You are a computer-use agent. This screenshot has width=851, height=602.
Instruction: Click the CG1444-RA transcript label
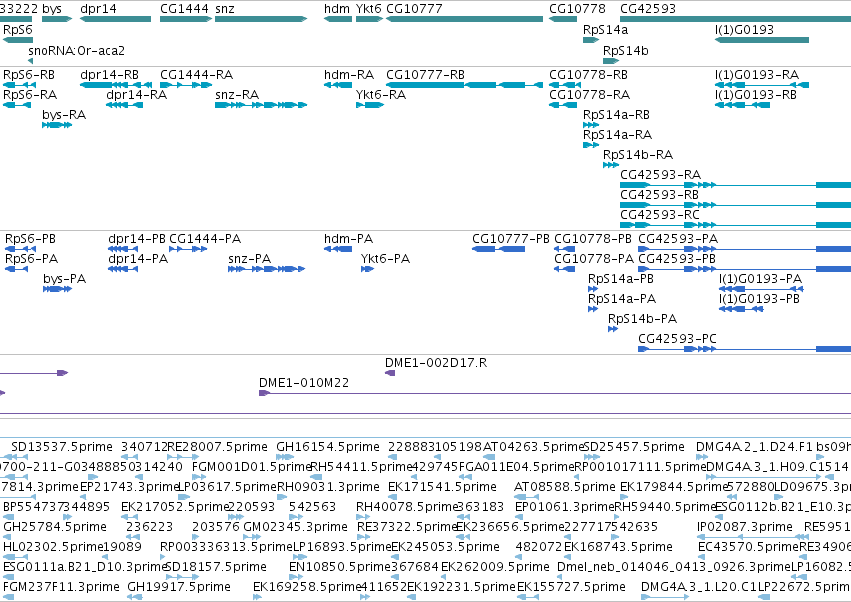tap(196, 74)
